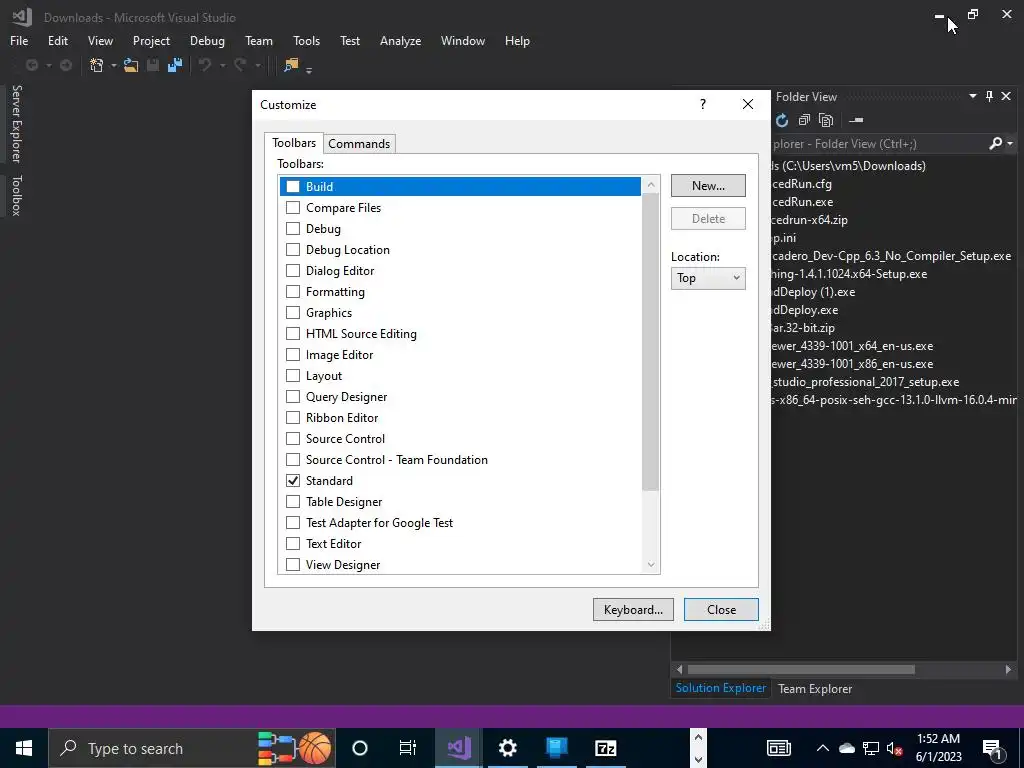Open the Analyze menu
The image size is (1024, 768).
point(400,40)
